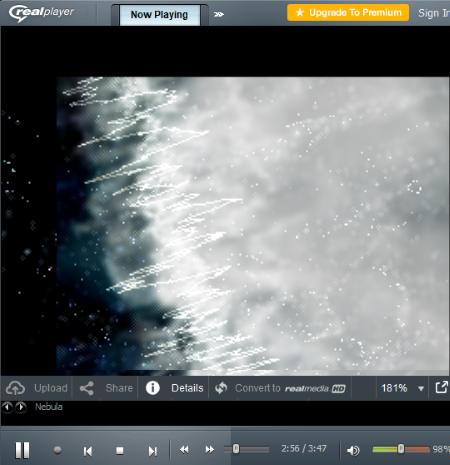450x465 pixels.
Task: Skip to the previous track
Action: 88,451
